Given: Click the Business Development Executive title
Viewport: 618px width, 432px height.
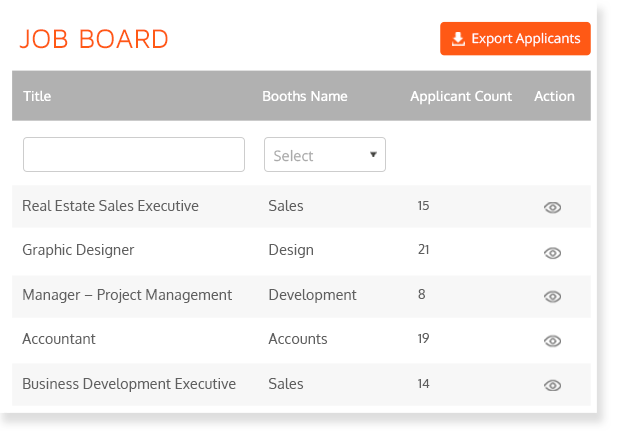Looking at the screenshot, I should pyautogui.click(x=129, y=383).
